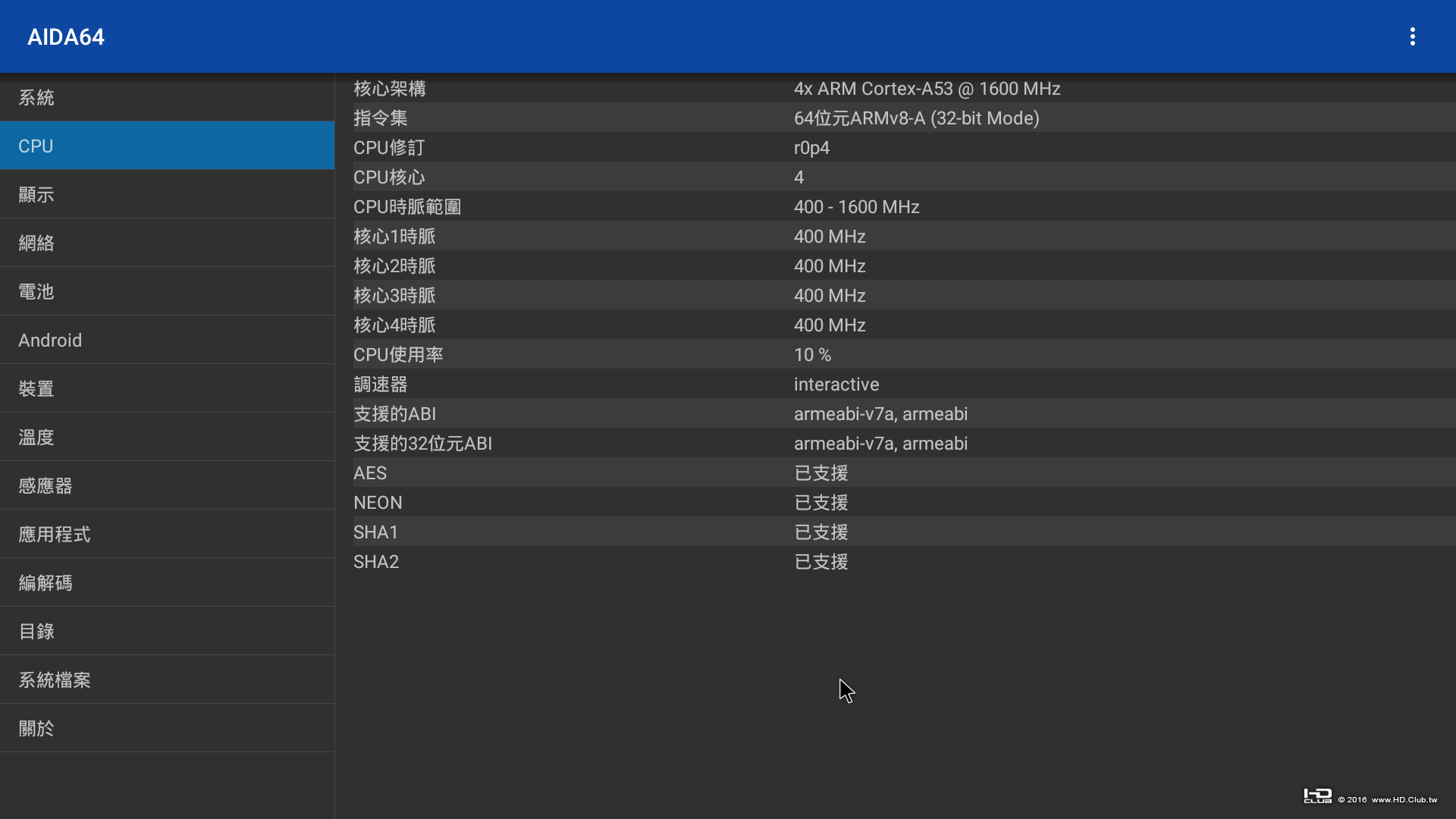Open the 關於 page

(167, 729)
